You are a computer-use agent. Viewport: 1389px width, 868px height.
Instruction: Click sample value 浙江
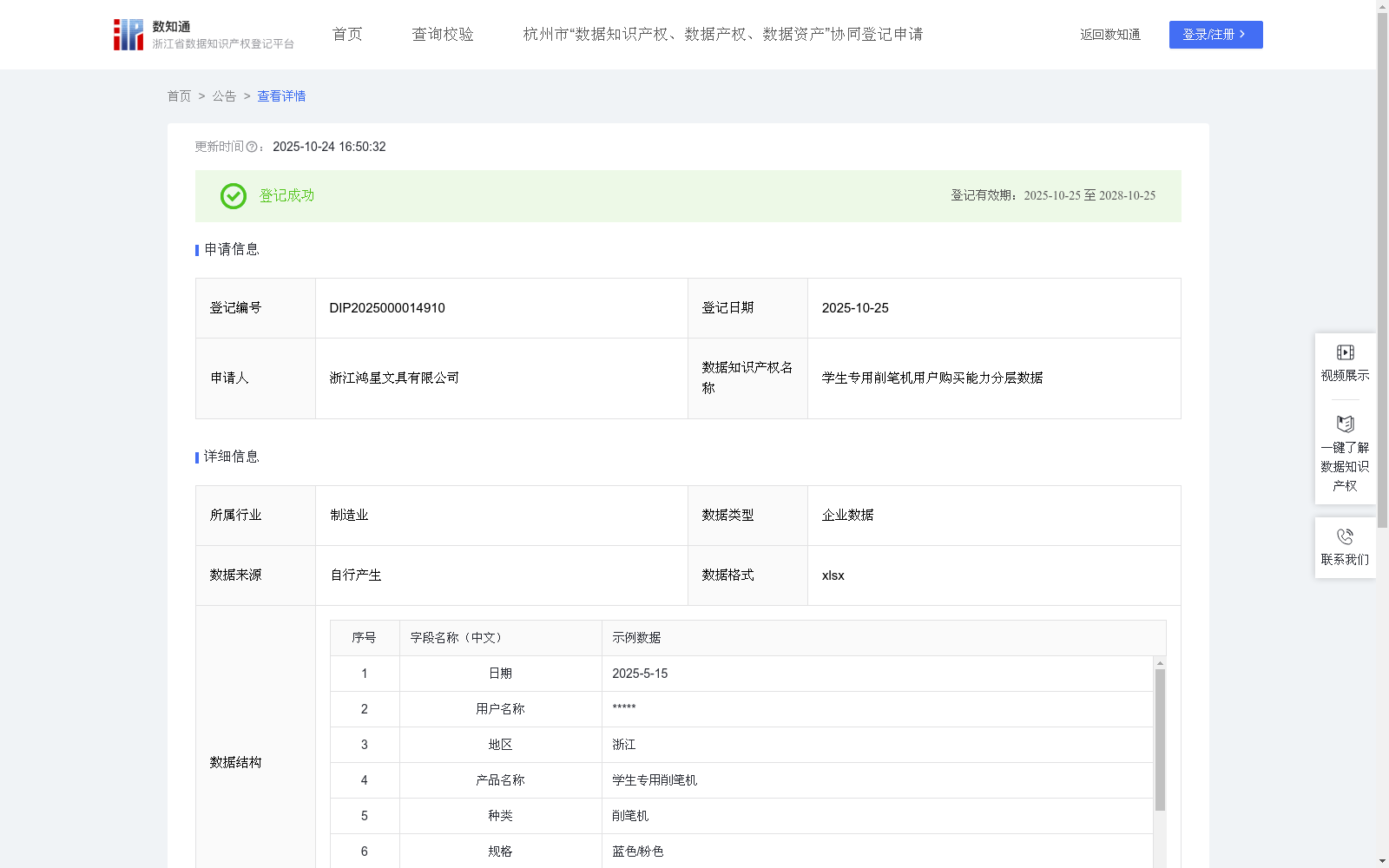(624, 745)
